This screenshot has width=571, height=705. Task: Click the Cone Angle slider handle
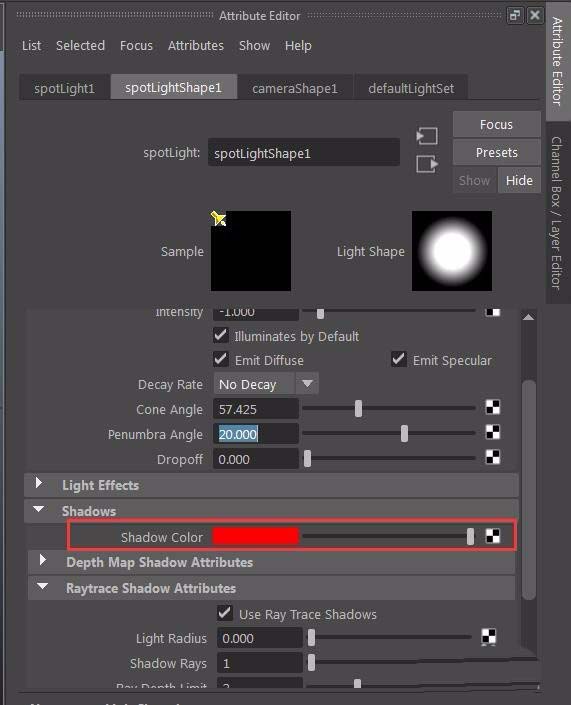(x=358, y=409)
